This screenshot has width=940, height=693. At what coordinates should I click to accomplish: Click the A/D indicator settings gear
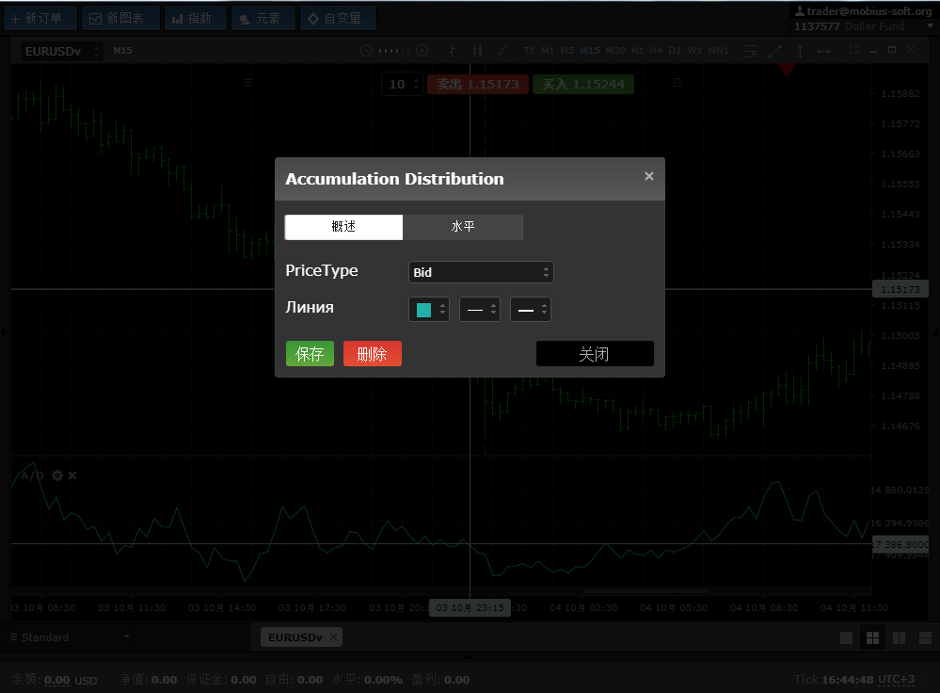click(x=57, y=475)
